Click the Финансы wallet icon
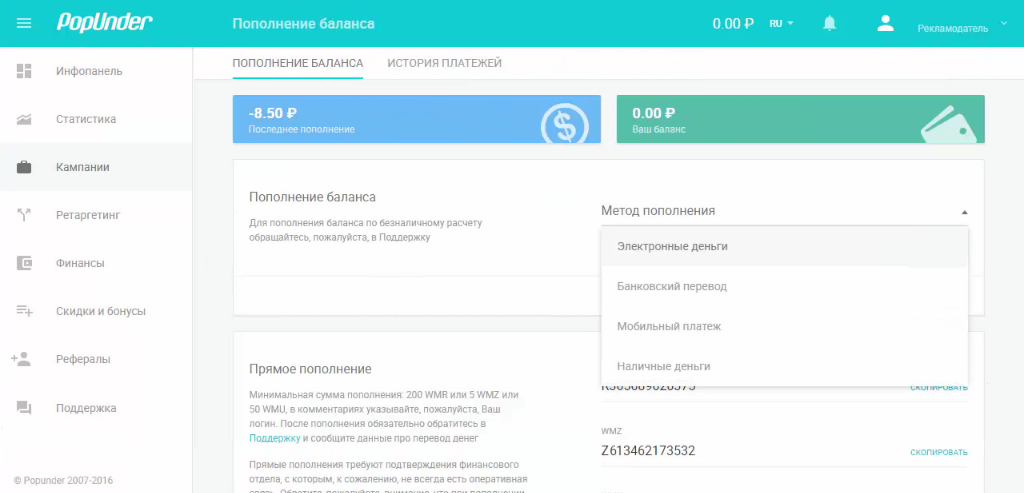Image resolution: width=1024 pixels, height=493 pixels. [24, 263]
